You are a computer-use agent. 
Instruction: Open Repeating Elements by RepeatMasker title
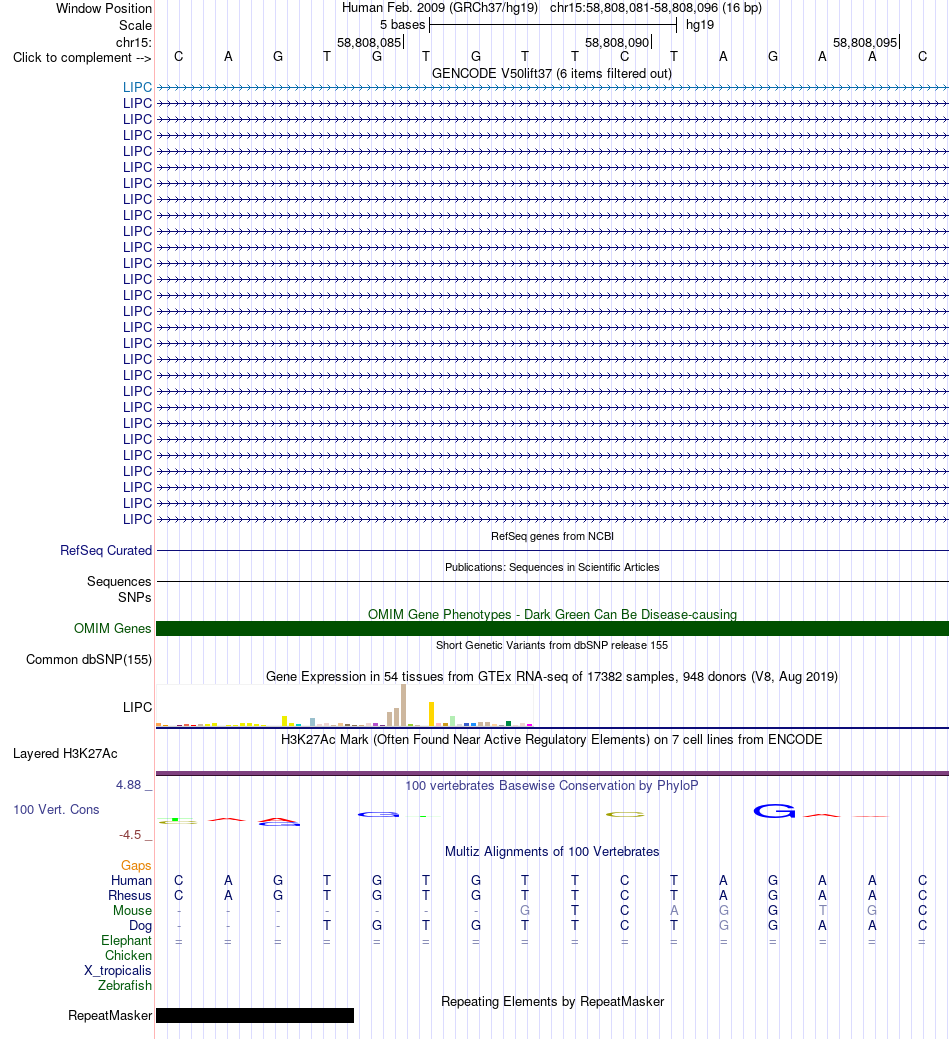[553, 1002]
